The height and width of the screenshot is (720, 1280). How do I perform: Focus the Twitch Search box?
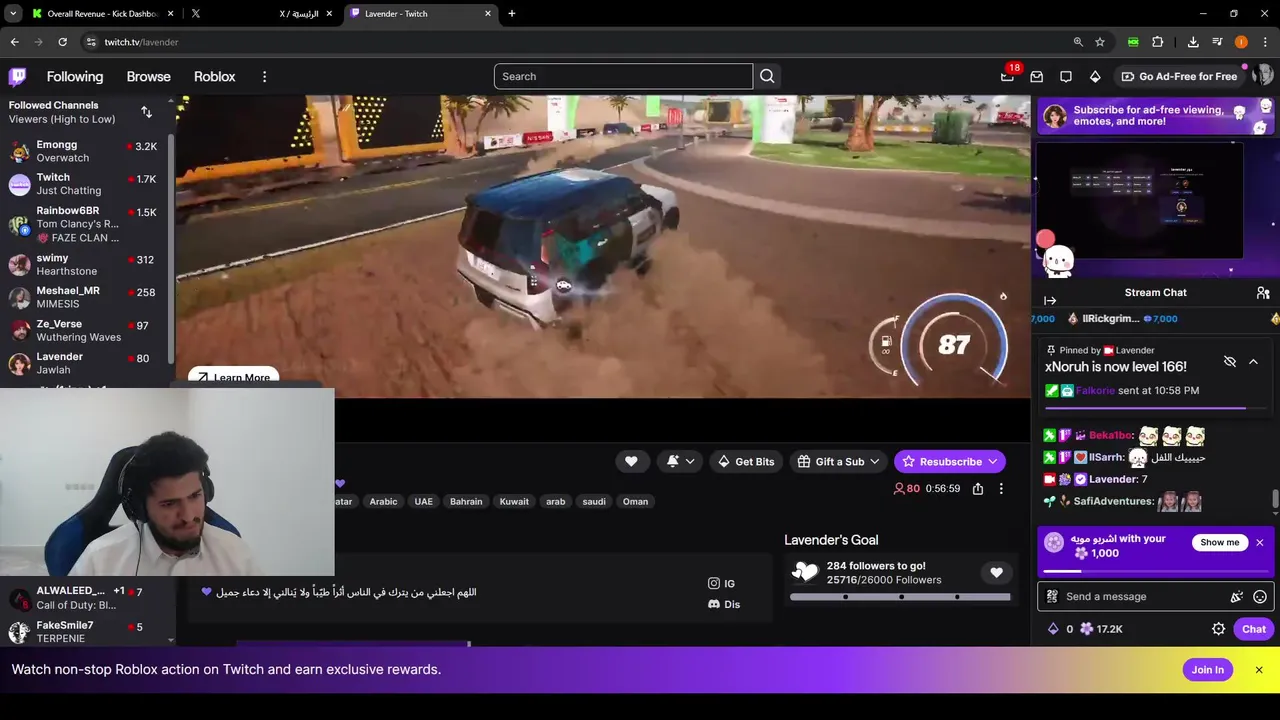pos(623,76)
